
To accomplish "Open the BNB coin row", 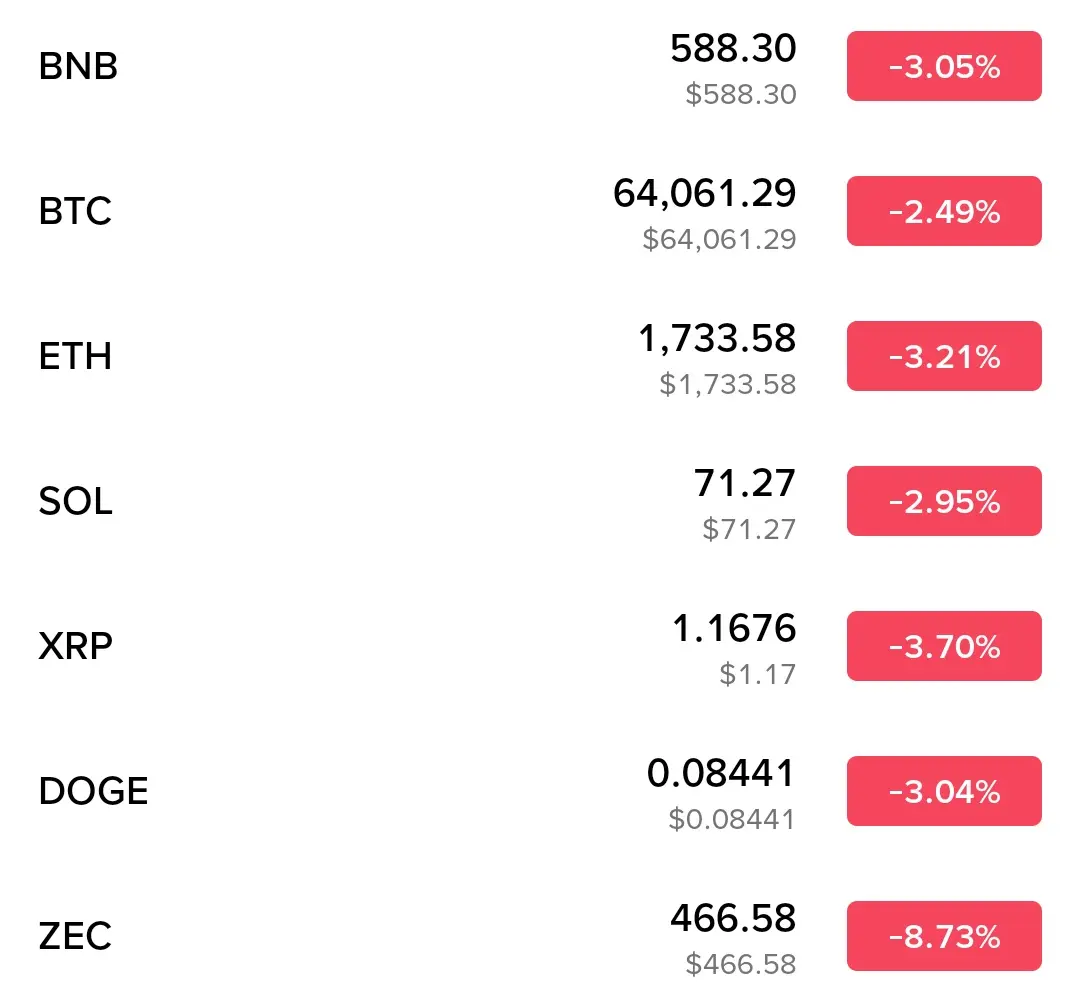I will [x=540, y=66].
